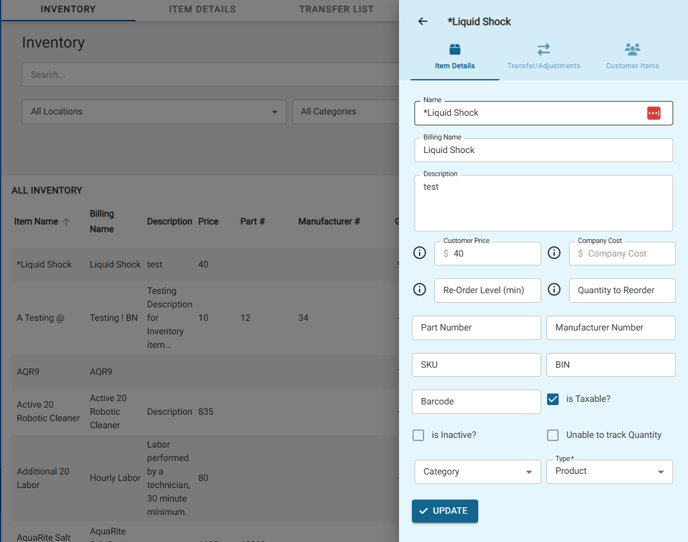Open the All Locations filter dropdown
Viewport: 688px width, 542px height.
pyautogui.click(x=154, y=112)
